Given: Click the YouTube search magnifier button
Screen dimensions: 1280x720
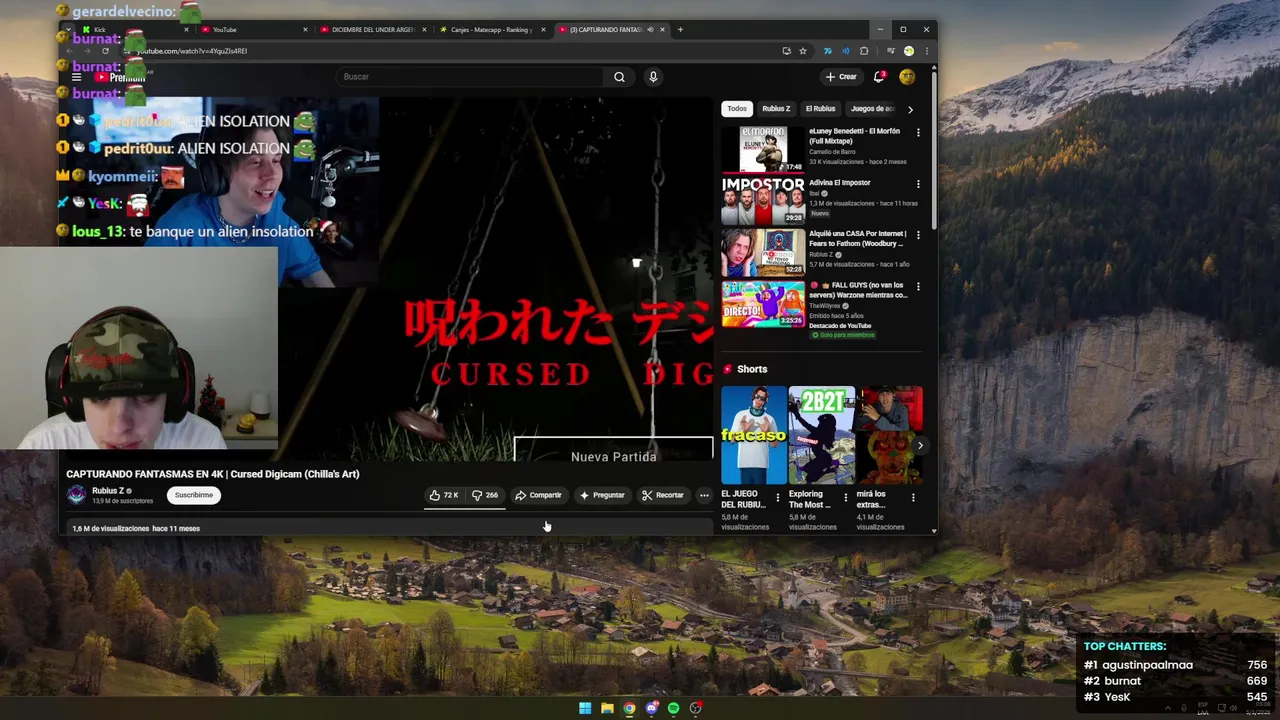Looking at the screenshot, I should click(619, 77).
